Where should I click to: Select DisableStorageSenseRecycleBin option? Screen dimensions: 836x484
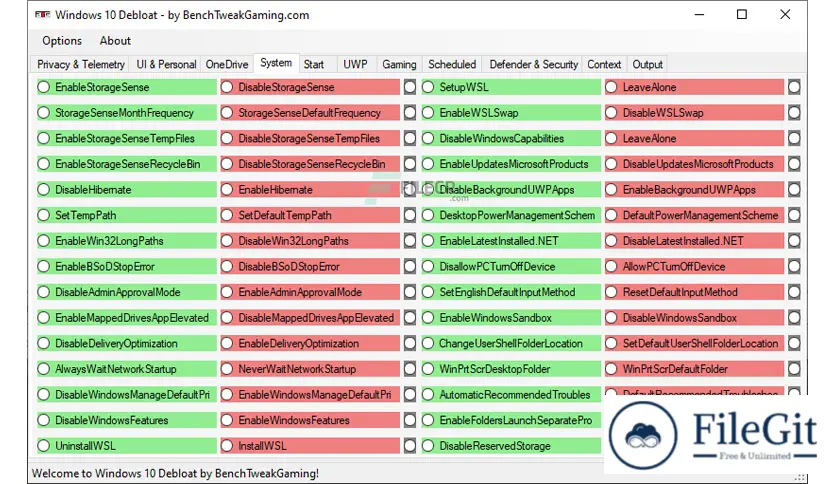[310, 164]
